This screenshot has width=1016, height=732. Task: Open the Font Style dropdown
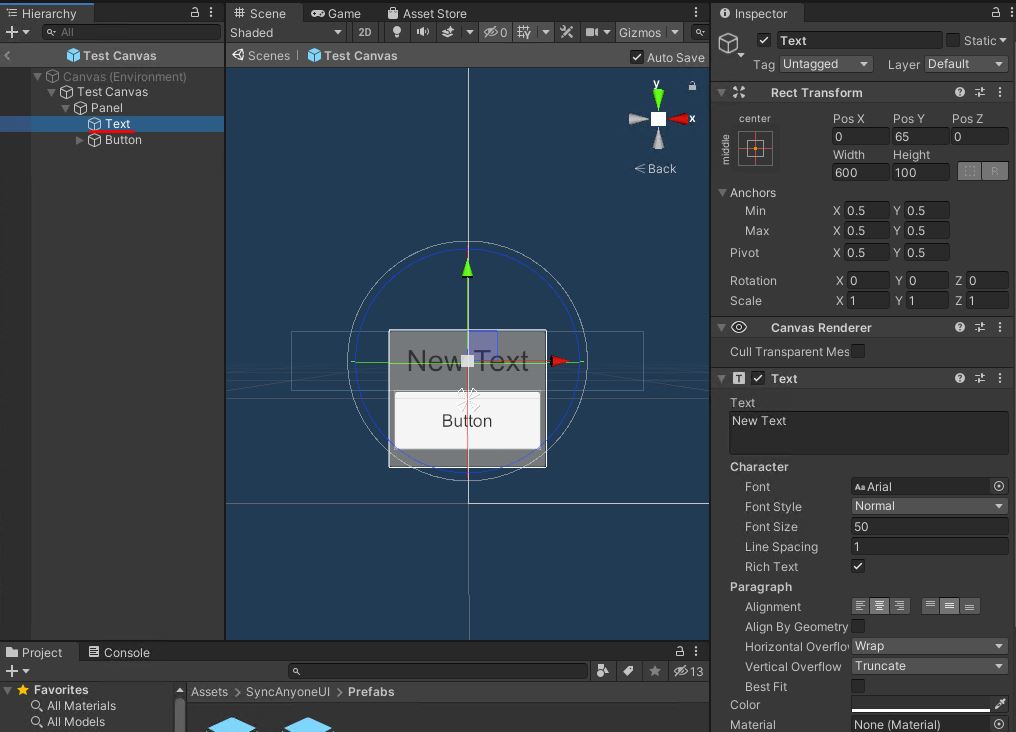pyautogui.click(x=928, y=506)
